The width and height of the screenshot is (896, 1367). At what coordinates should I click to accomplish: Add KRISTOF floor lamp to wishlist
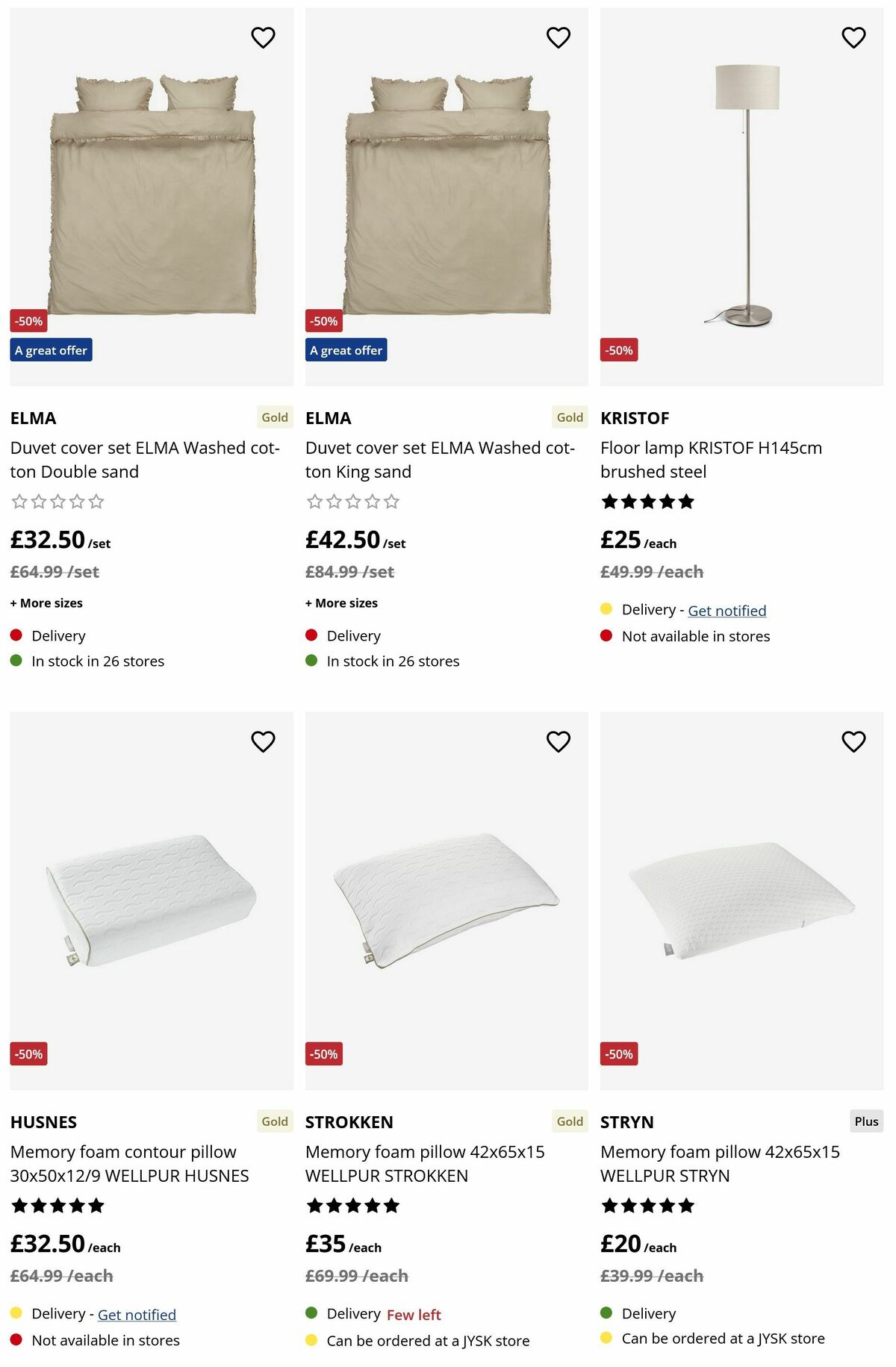click(x=853, y=37)
